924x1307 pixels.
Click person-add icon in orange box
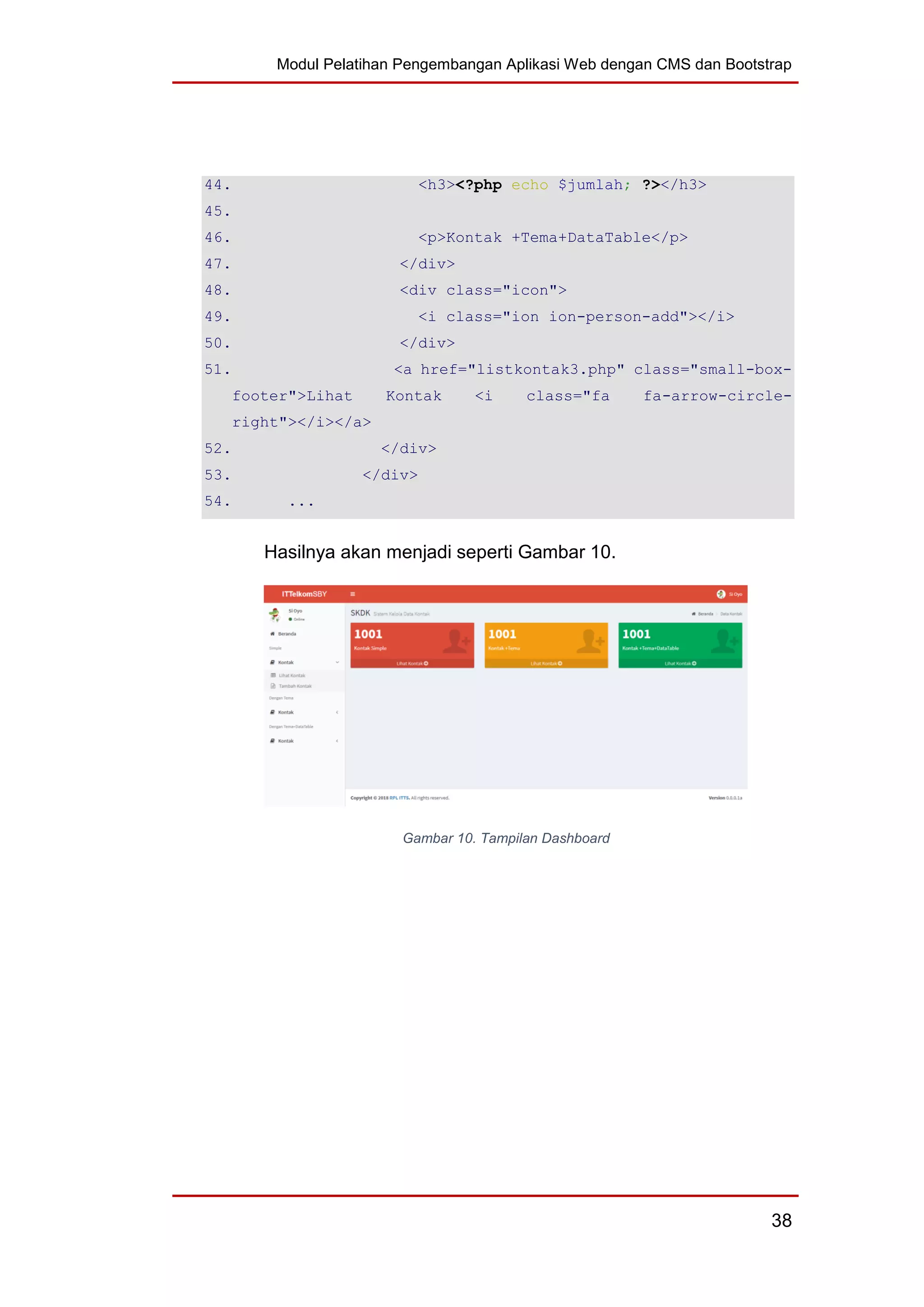[591, 641]
